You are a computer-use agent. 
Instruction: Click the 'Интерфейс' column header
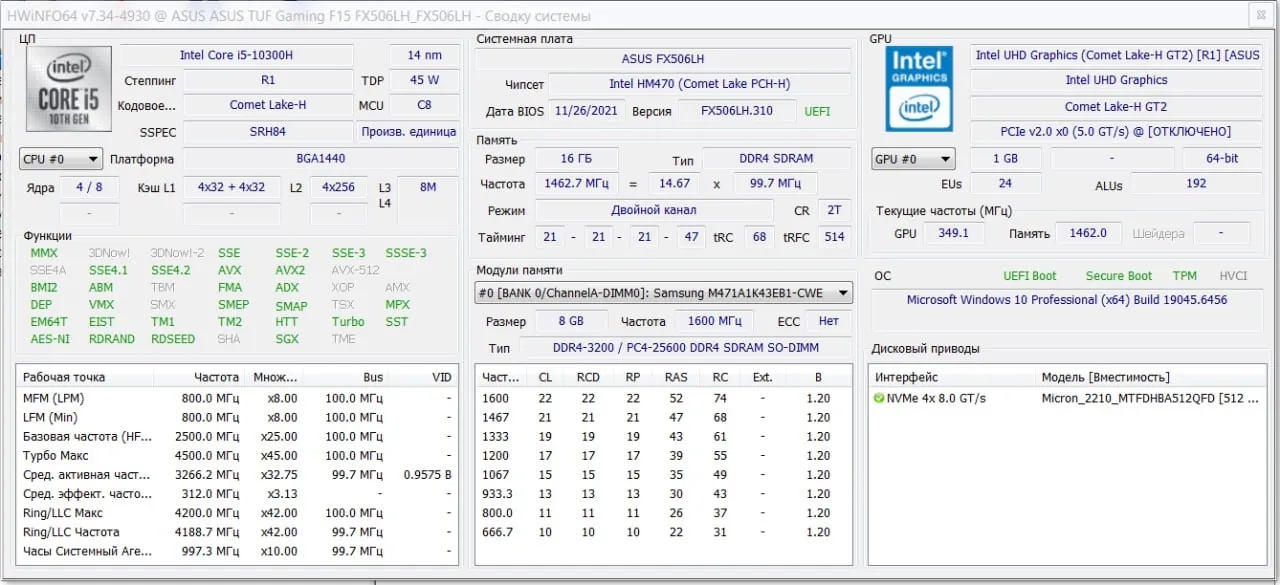pos(907,377)
